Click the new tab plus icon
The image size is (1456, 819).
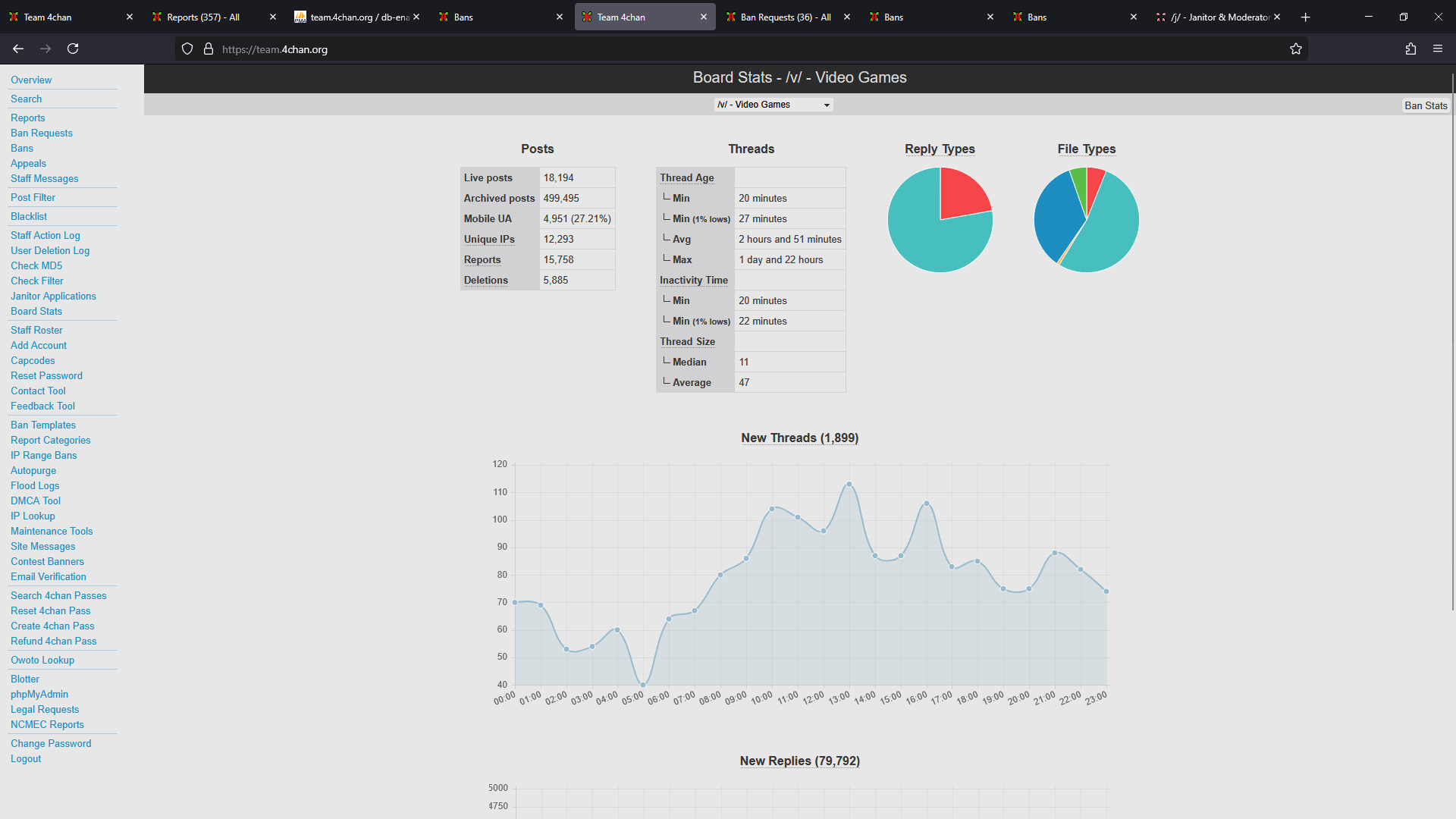pyautogui.click(x=1305, y=17)
